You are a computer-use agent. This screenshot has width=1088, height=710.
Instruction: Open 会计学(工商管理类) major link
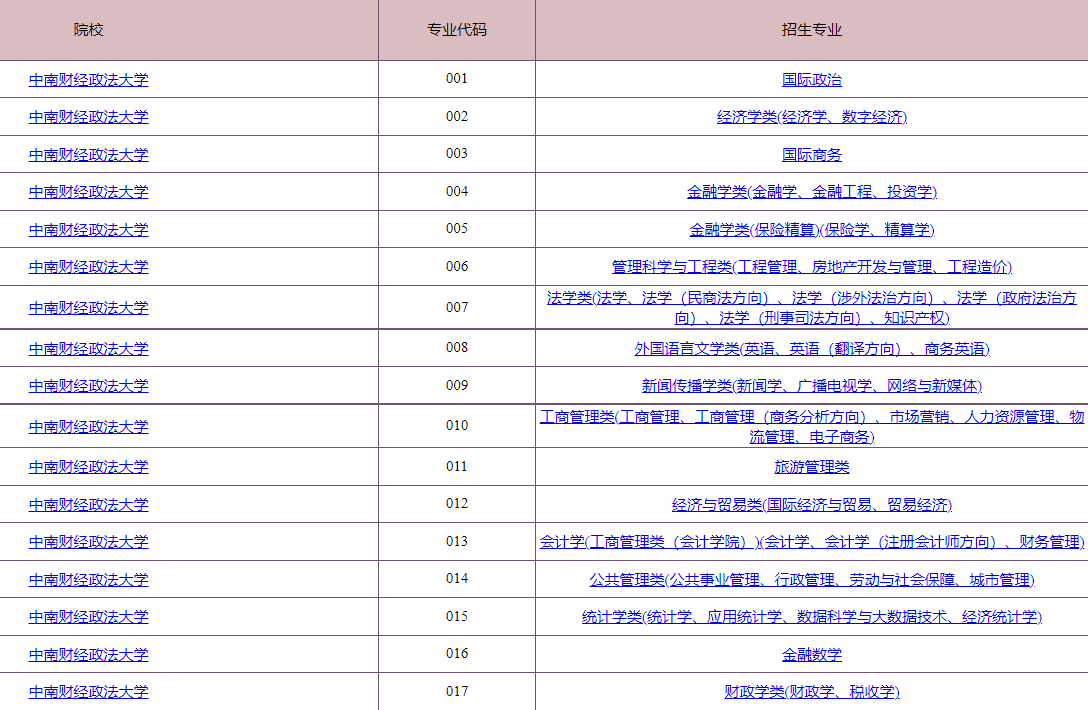point(811,542)
